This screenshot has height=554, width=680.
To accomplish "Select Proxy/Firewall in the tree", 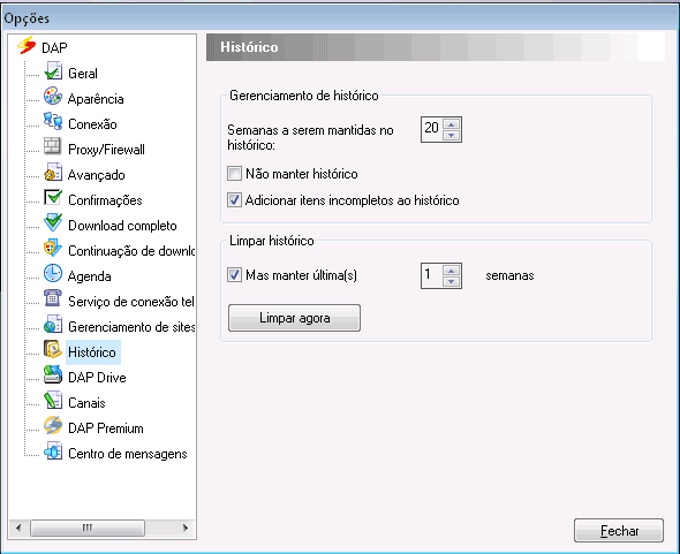I will 106,149.
